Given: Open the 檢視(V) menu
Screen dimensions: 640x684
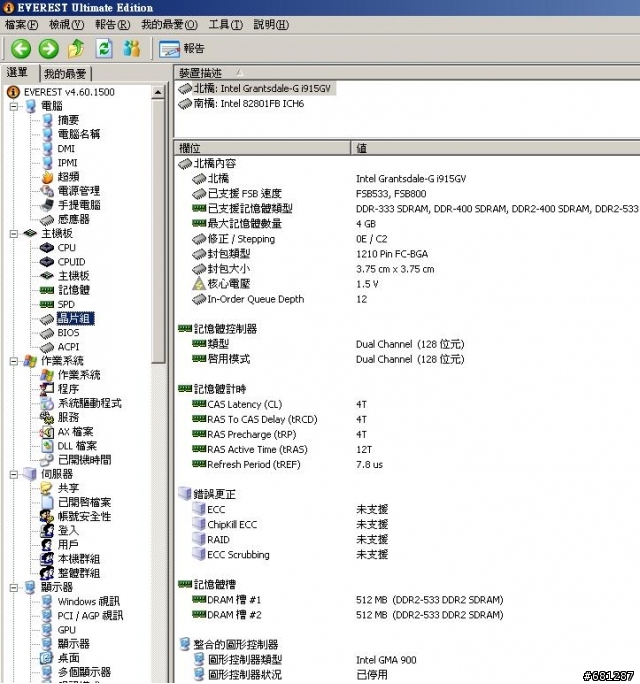Looking at the screenshot, I should [66, 25].
